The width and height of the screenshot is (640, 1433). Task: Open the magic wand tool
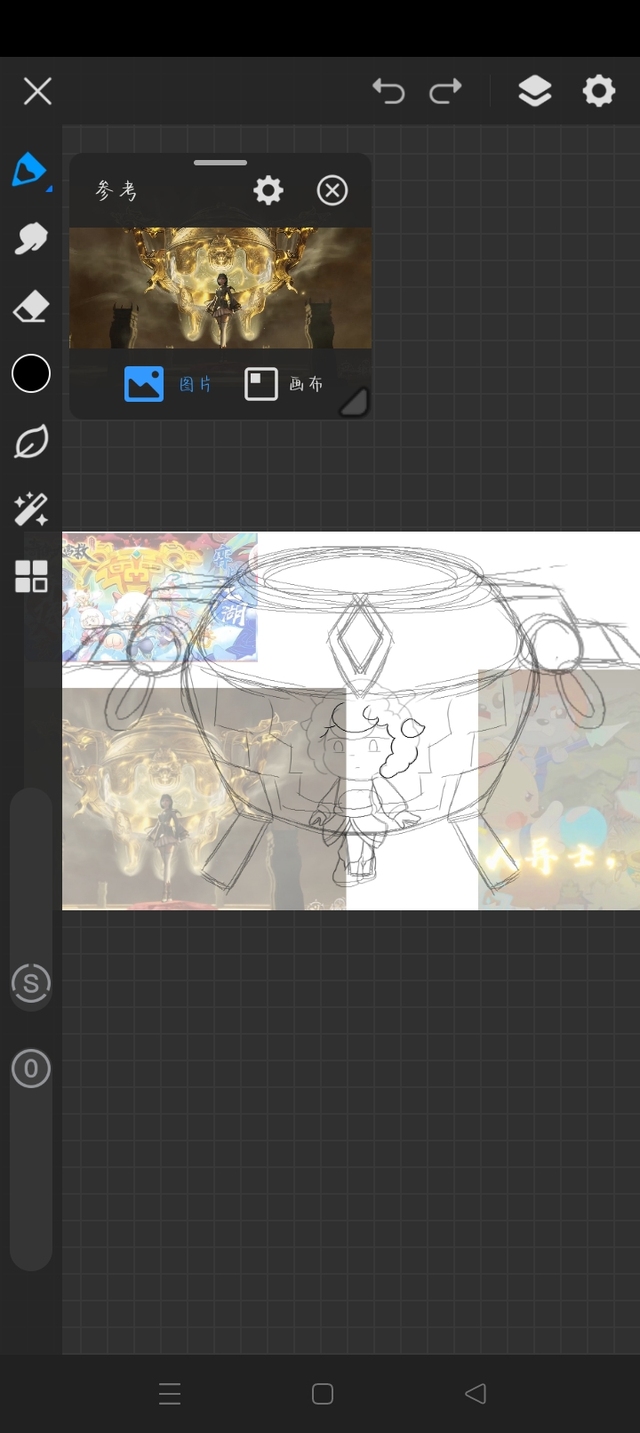click(x=30, y=509)
